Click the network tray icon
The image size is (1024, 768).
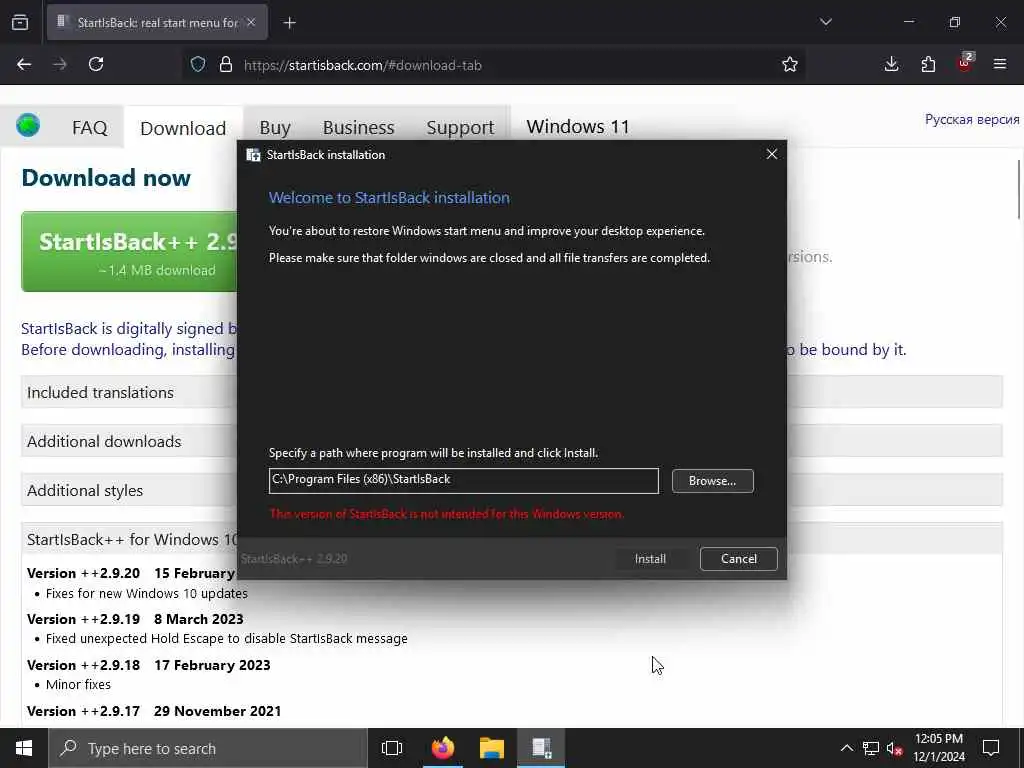[x=871, y=748]
